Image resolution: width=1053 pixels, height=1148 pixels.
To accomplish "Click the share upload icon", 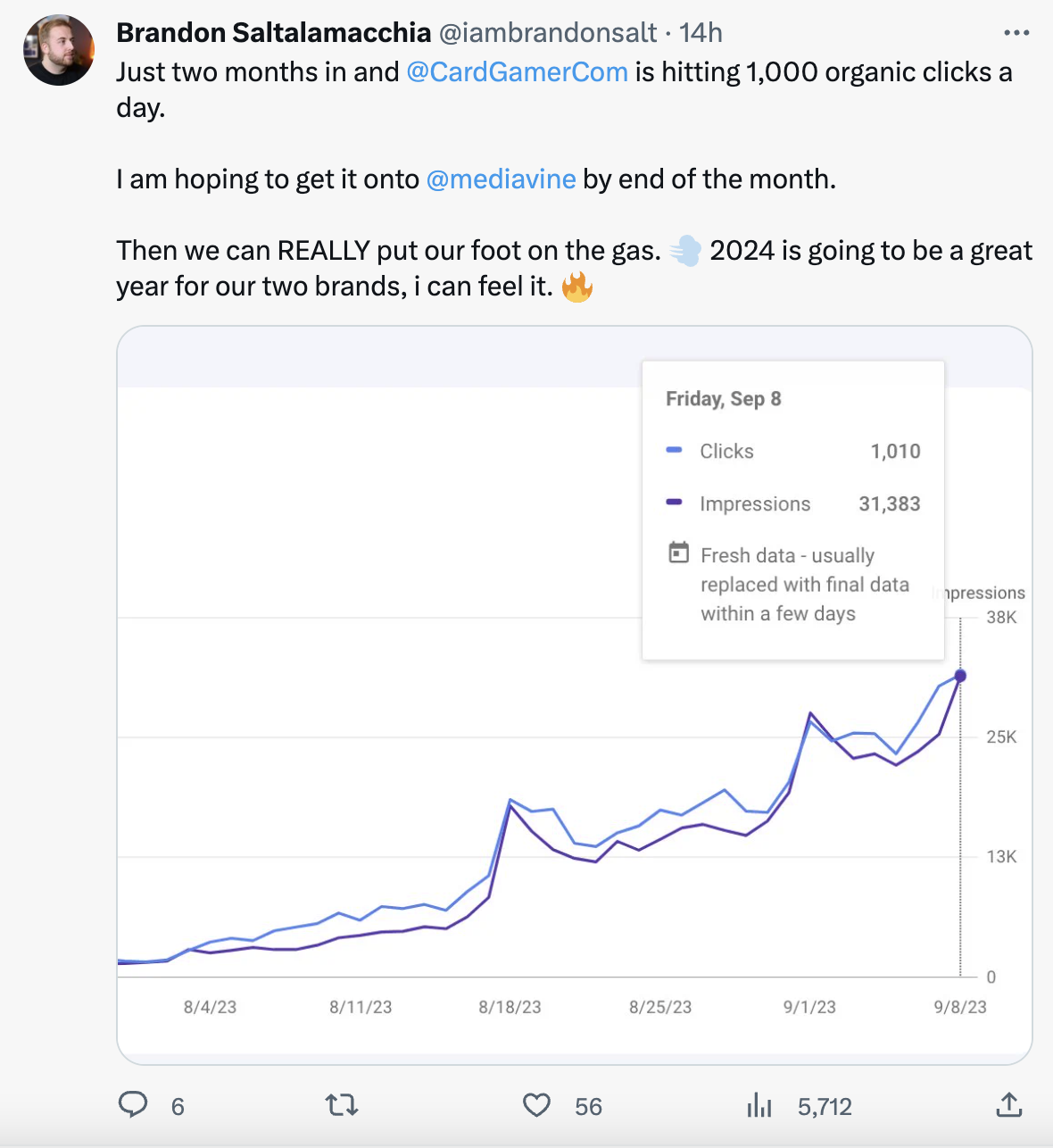I will 1008,1105.
